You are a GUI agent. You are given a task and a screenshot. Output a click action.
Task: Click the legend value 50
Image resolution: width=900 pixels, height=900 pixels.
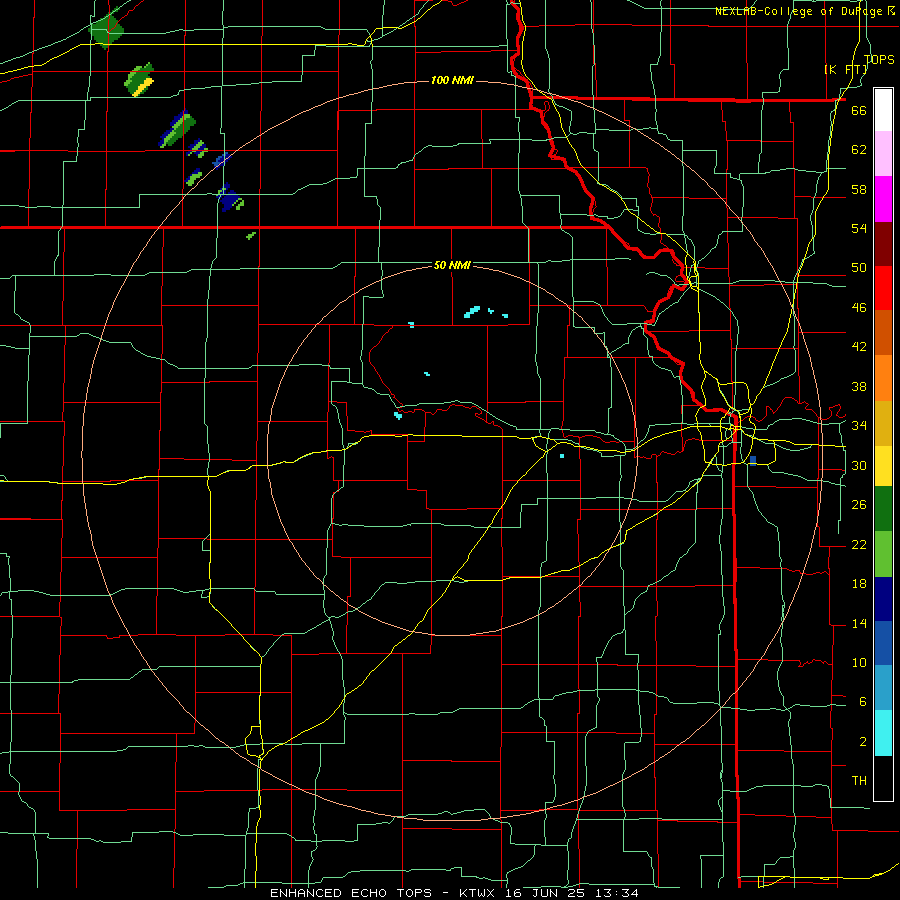[859, 268]
